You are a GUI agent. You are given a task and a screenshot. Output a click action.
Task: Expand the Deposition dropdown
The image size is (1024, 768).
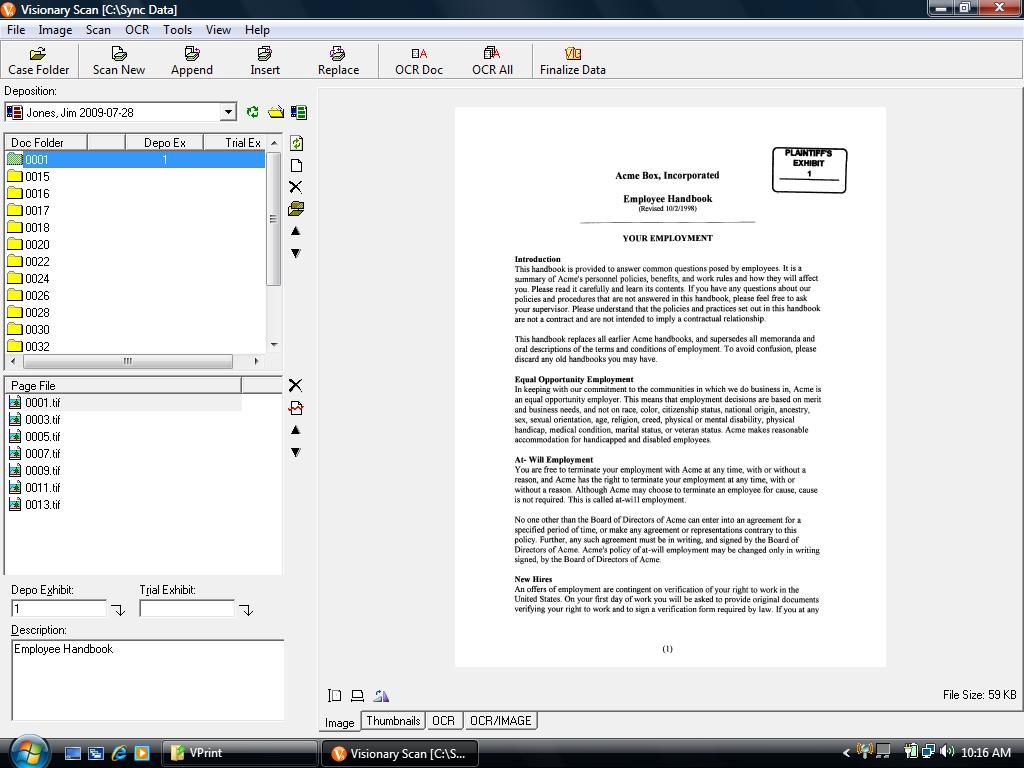click(x=228, y=112)
